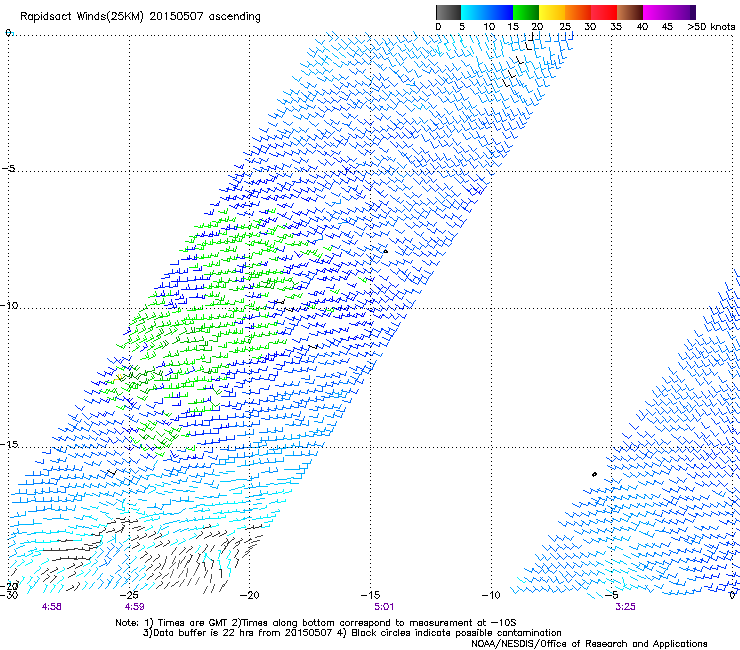
Task: Click the purple '4:59' time label
Action: click(135, 607)
